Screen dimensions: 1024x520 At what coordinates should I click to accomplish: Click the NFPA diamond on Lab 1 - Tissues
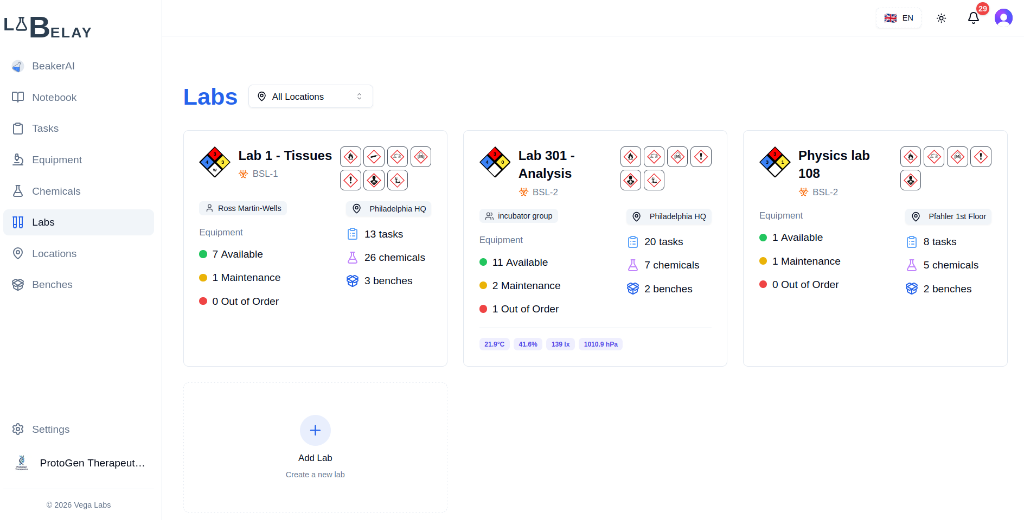pyautogui.click(x=215, y=162)
